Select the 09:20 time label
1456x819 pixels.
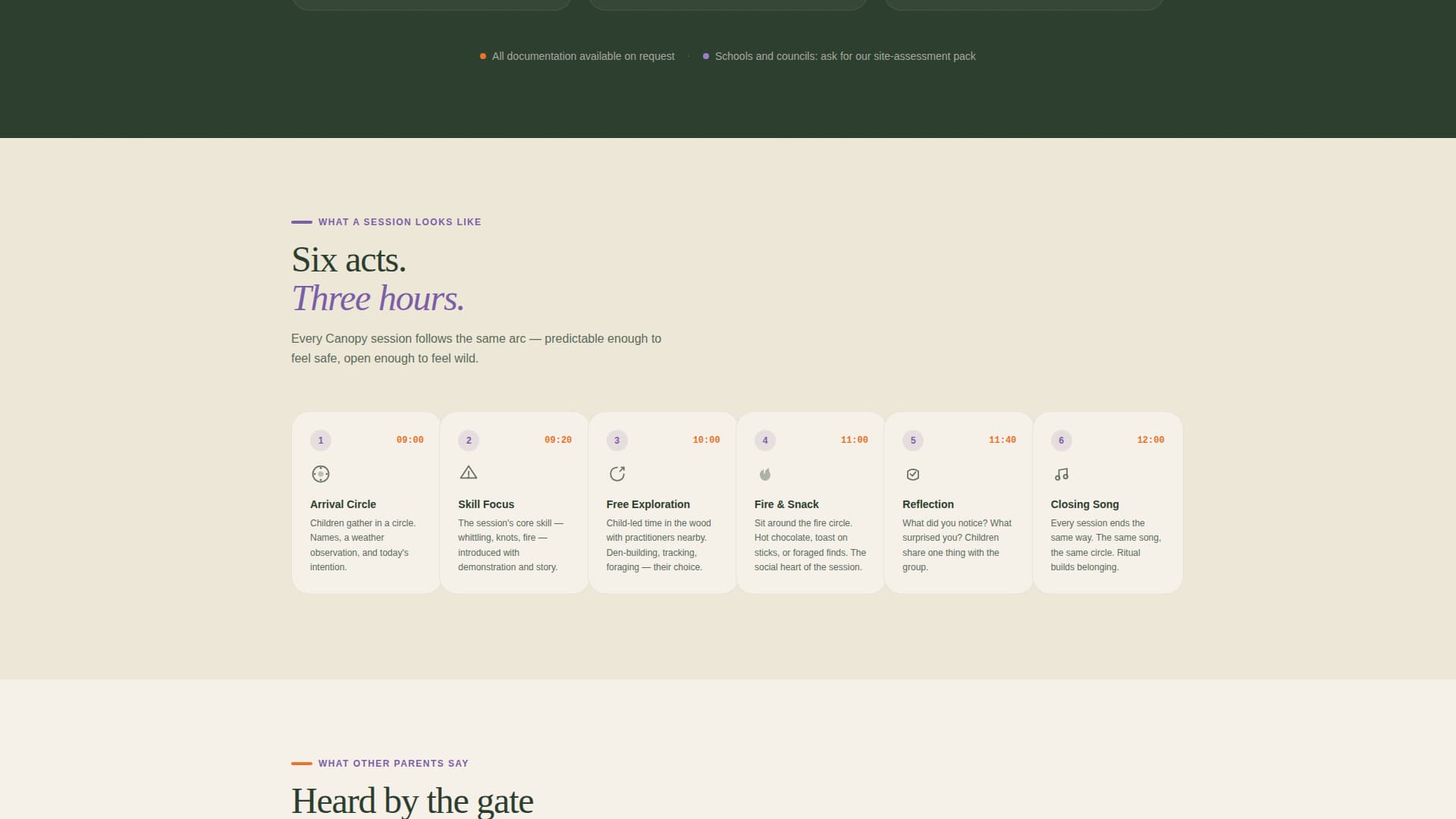point(558,440)
